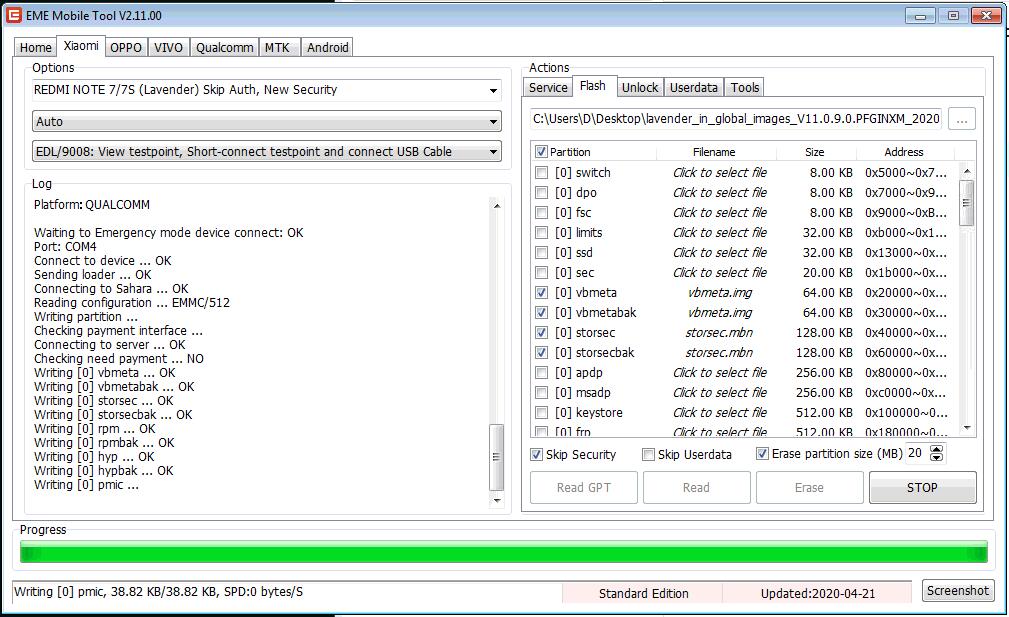Screen dimensions: 1009x617
Task: Check the switch partition checkbox
Action: [542, 172]
